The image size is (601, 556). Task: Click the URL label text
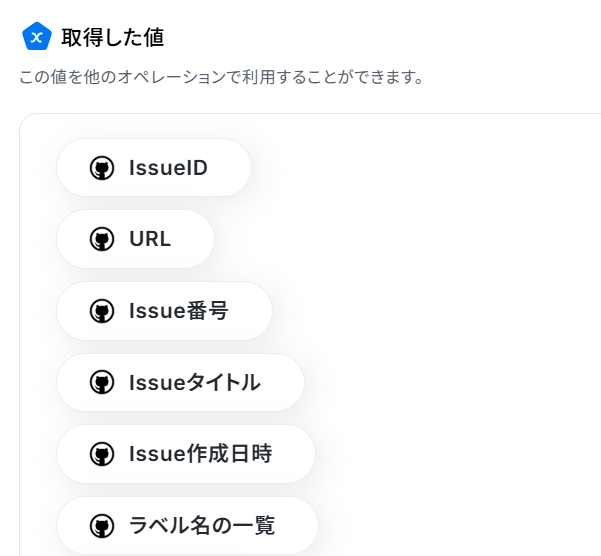pos(150,239)
